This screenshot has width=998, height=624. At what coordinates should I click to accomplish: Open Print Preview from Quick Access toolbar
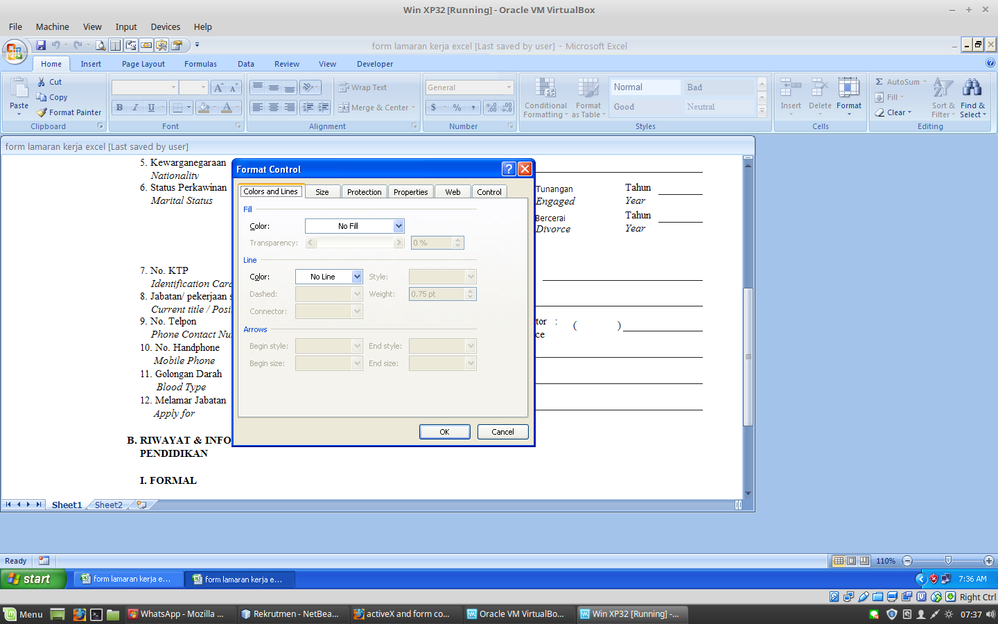(100, 45)
